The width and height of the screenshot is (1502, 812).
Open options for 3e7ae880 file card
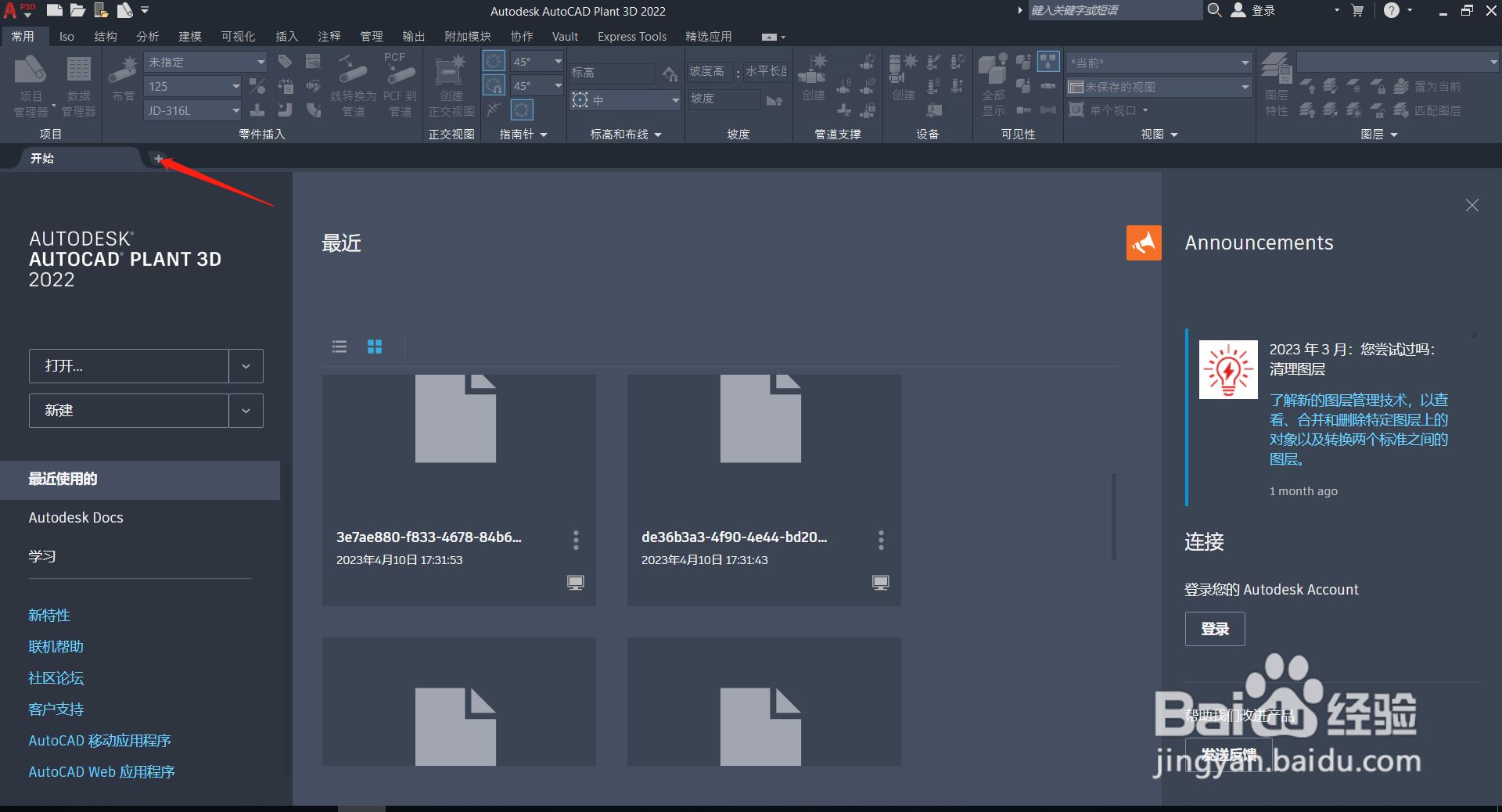576,540
